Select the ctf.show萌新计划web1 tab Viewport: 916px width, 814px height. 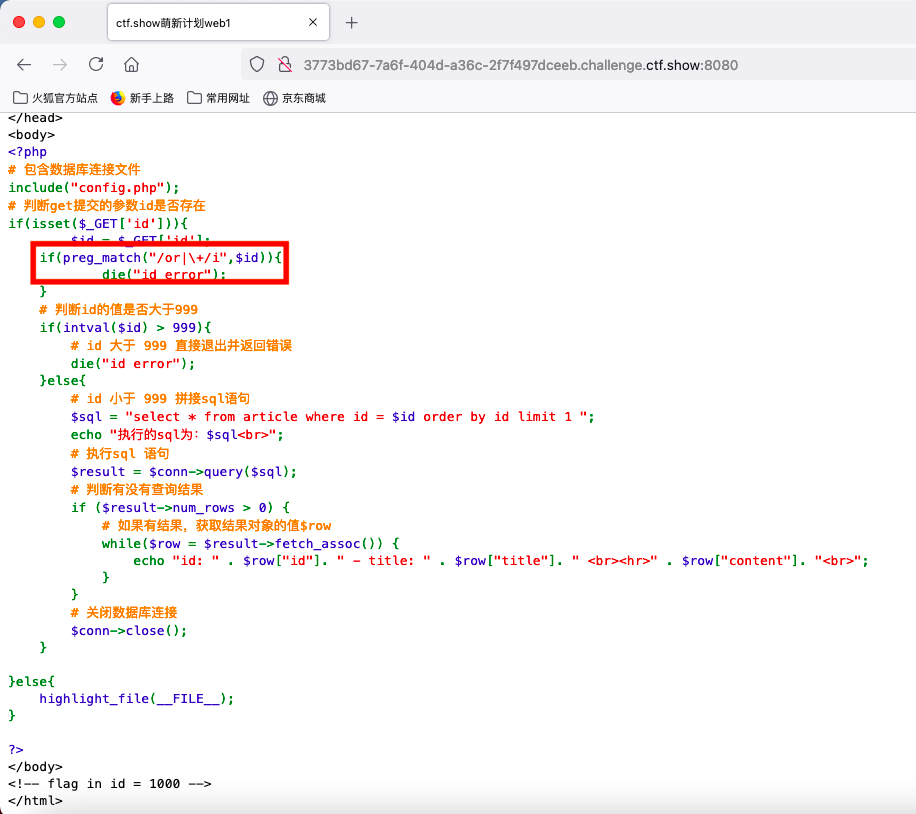coord(218,22)
